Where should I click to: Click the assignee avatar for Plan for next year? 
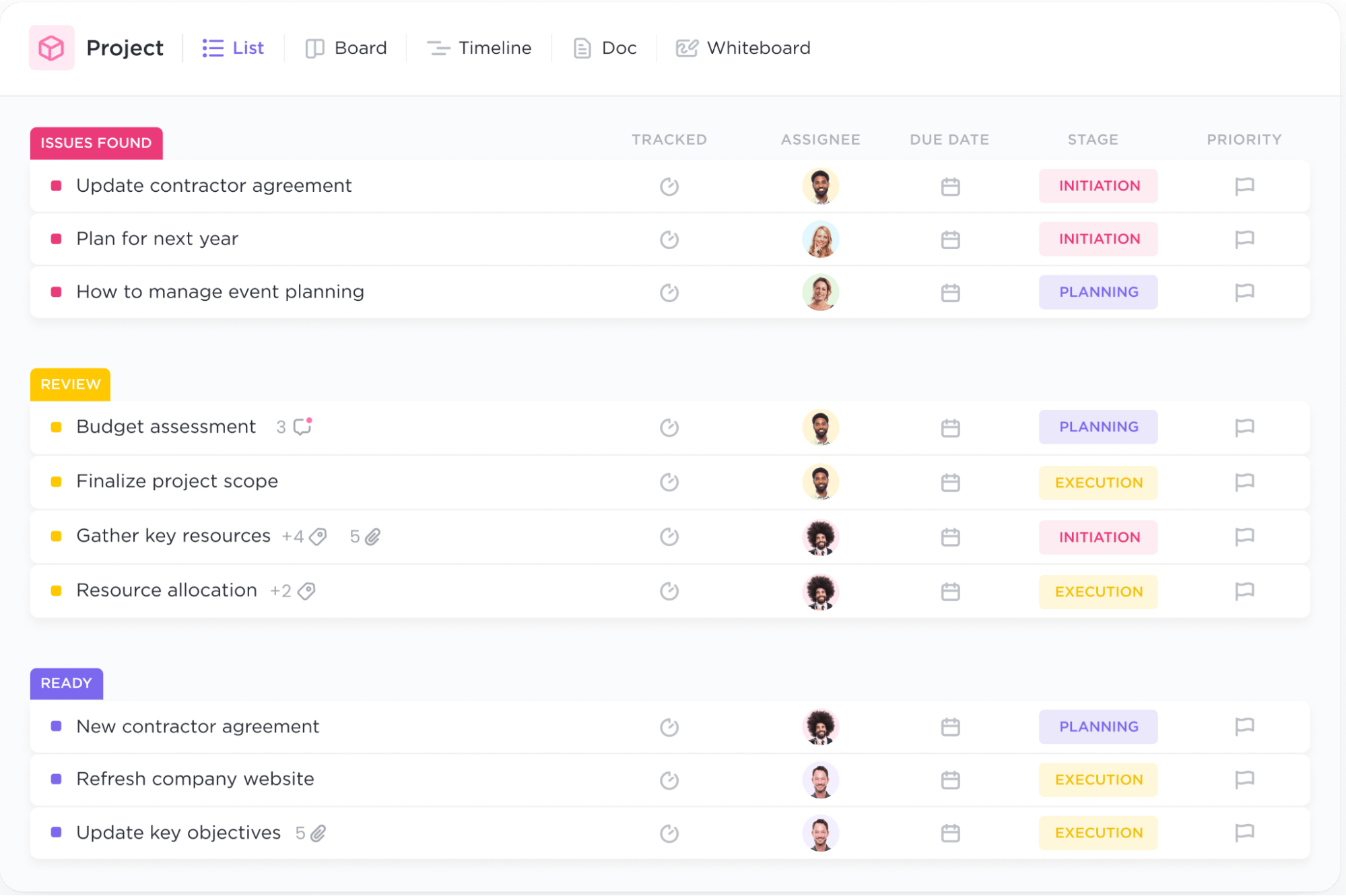[x=820, y=240]
